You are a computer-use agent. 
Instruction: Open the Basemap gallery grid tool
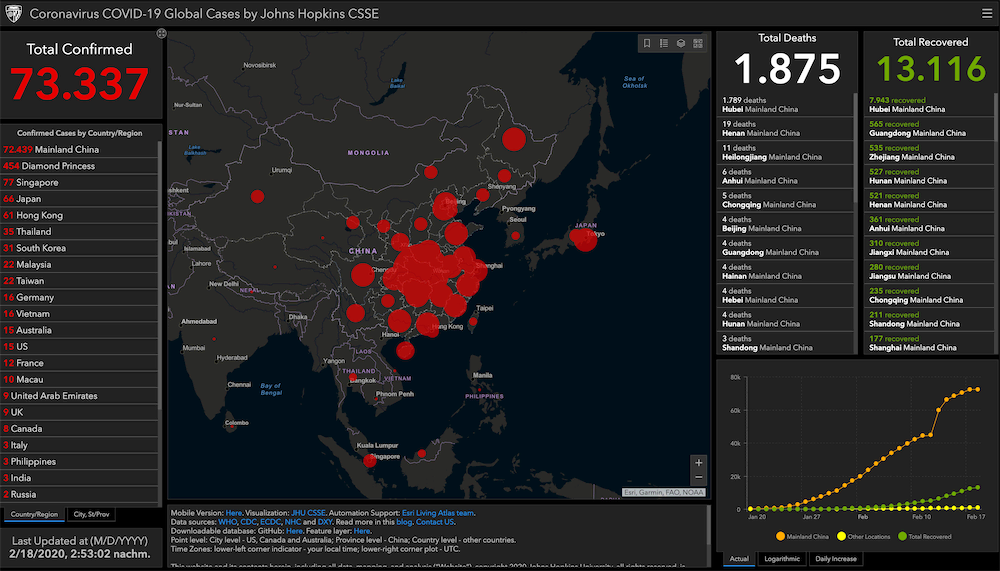click(x=698, y=43)
